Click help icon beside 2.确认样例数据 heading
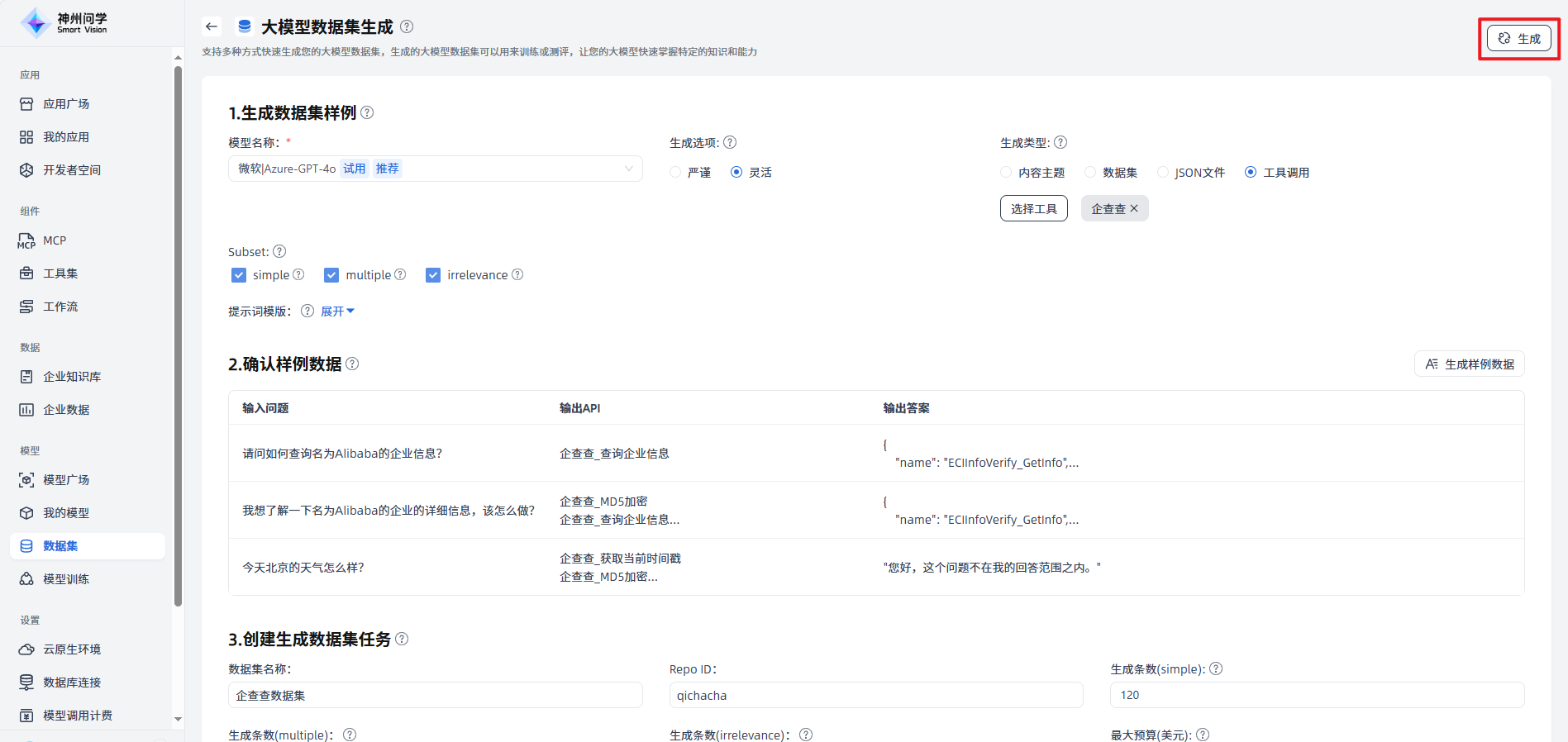This screenshot has height=742, width=1568. (352, 364)
